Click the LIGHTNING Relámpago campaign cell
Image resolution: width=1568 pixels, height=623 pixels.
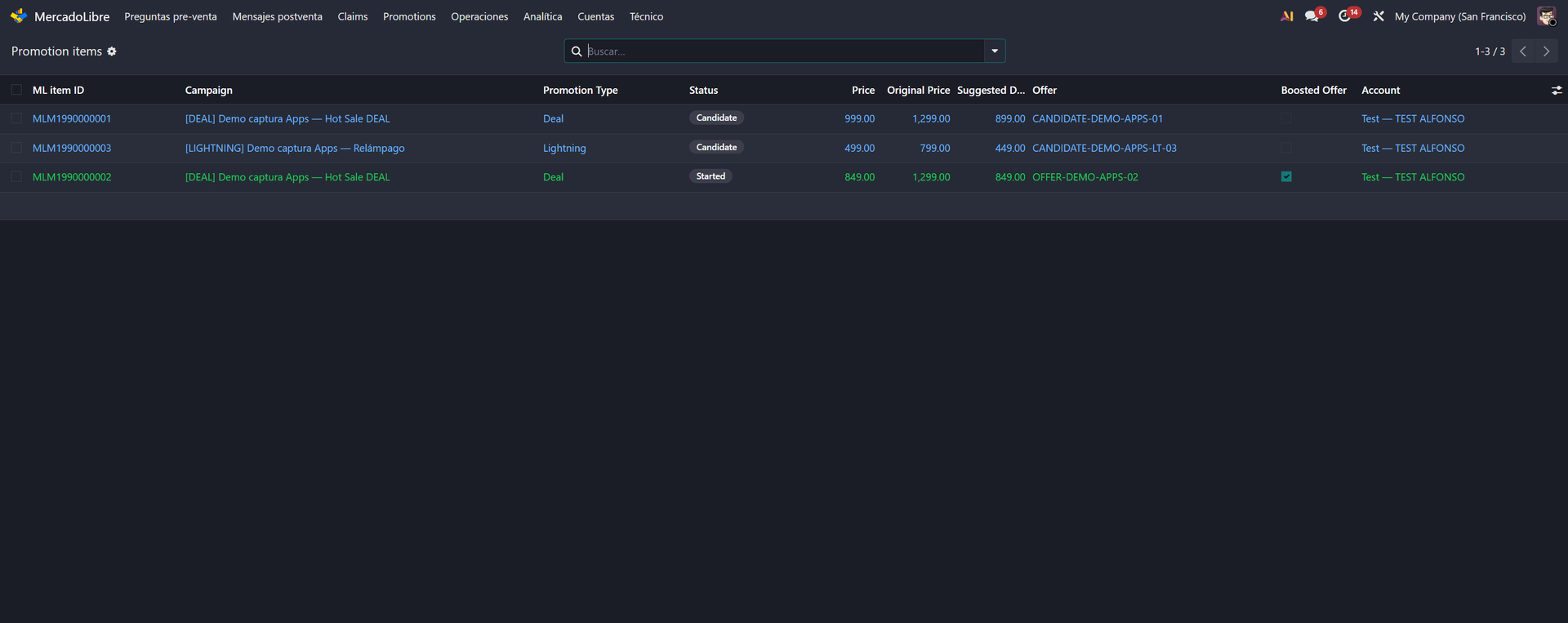(x=295, y=149)
